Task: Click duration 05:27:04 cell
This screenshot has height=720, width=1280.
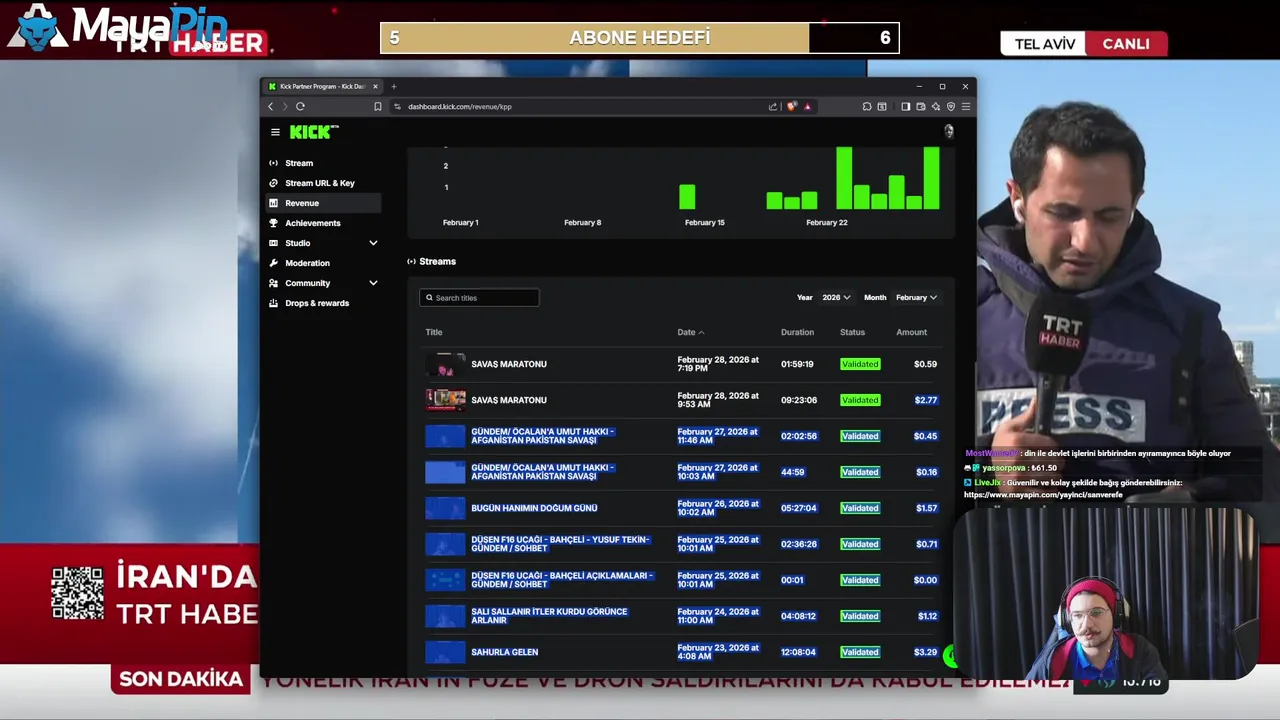Action: tap(798, 508)
